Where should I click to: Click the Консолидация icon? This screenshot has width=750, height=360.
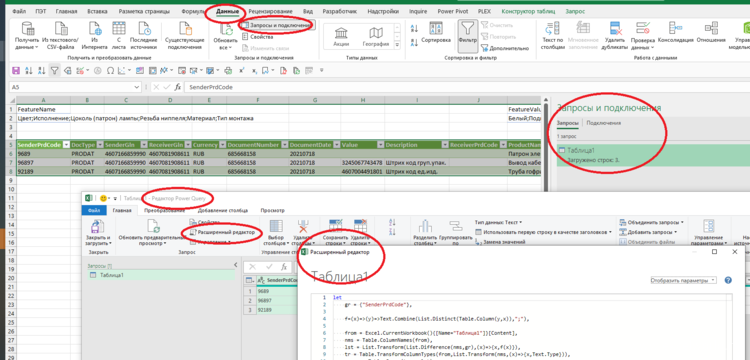pos(675,28)
